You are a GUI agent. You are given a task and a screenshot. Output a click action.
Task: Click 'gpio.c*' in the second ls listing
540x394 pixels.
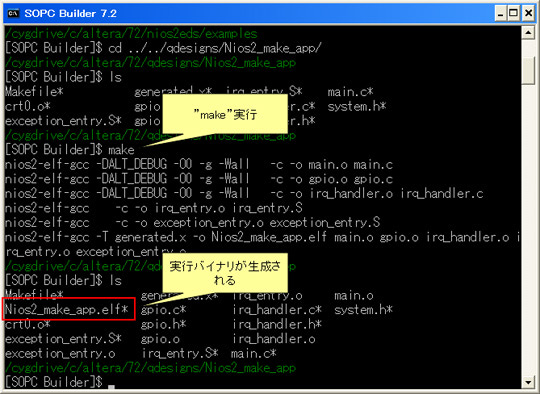tap(163, 310)
